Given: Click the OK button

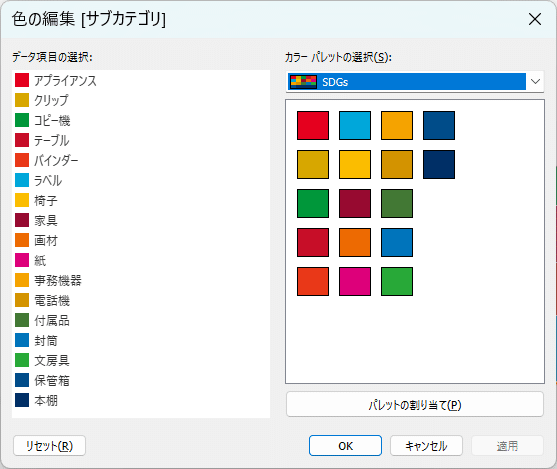Looking at the screenshot, I should (345, 446).
